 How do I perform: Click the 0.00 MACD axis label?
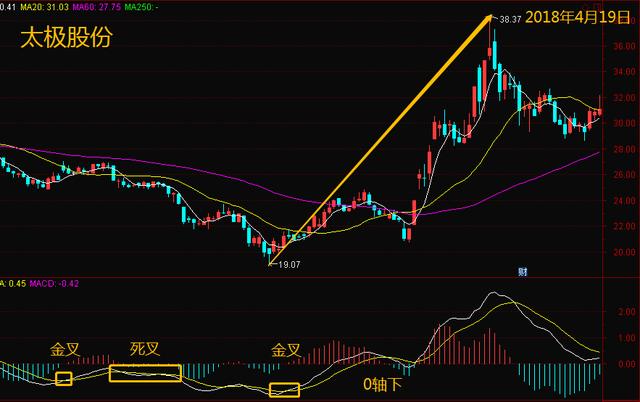pos(625,364)
